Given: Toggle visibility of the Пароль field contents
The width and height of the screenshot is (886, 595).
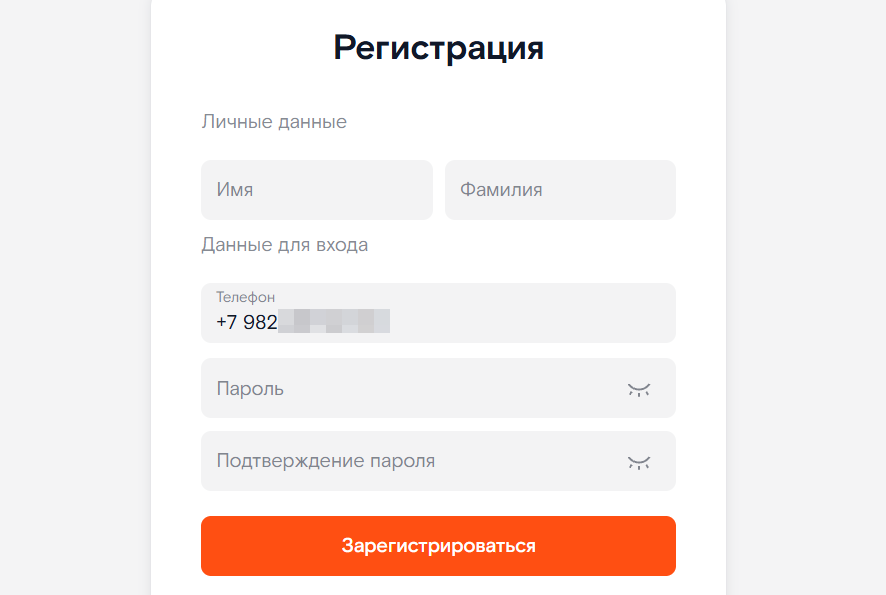Looking at the screenshot, I should pos(639,388).
